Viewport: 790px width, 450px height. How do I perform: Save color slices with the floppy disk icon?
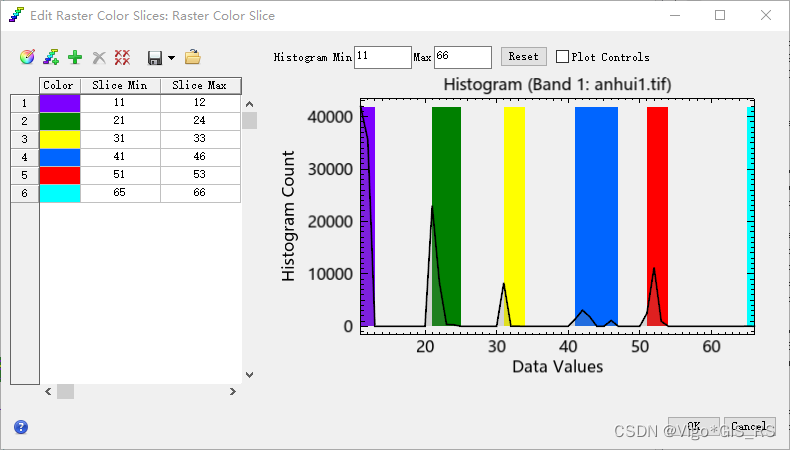155,58
